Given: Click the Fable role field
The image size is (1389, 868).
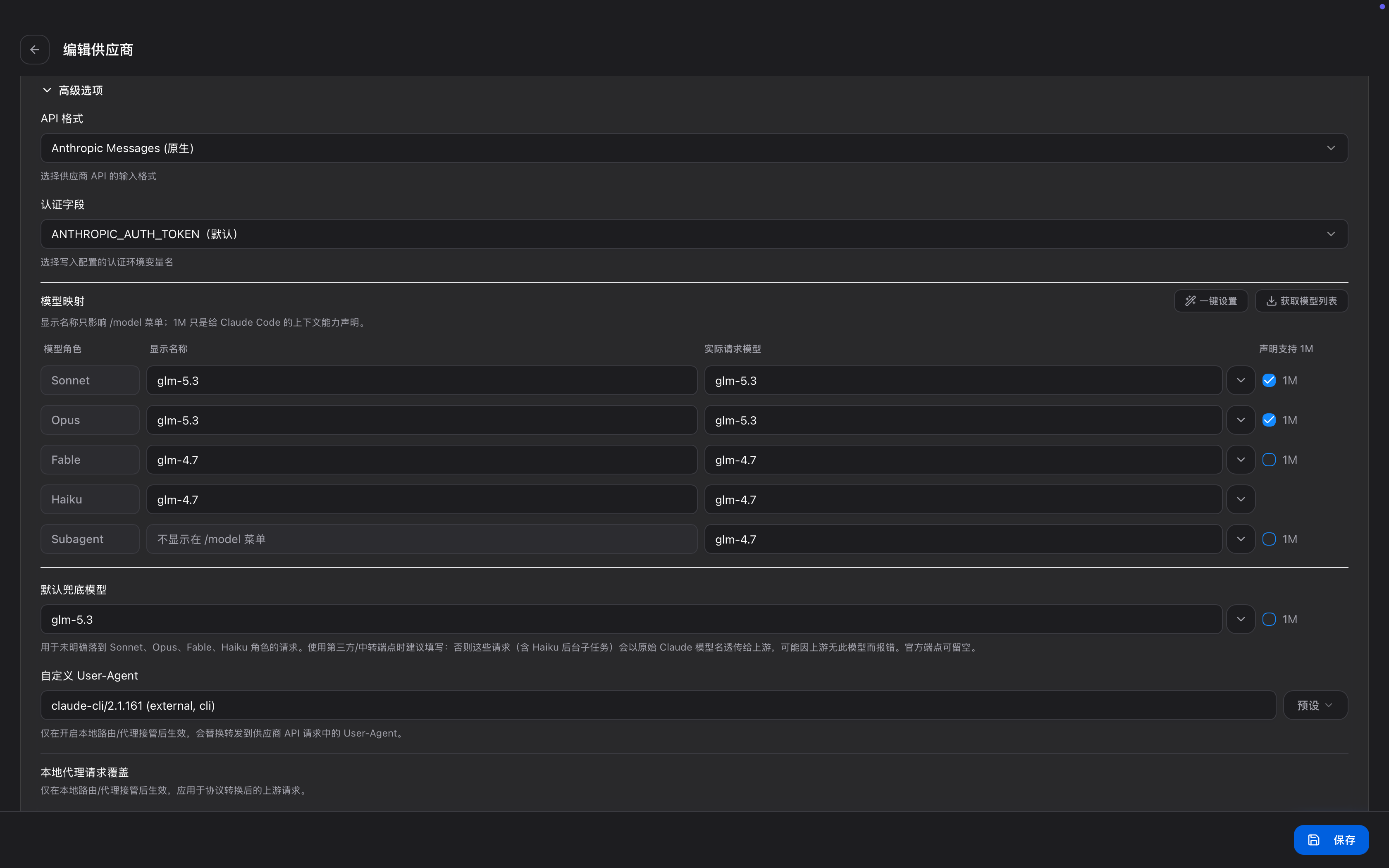Looking at the screenshot, I should point(90,460).
